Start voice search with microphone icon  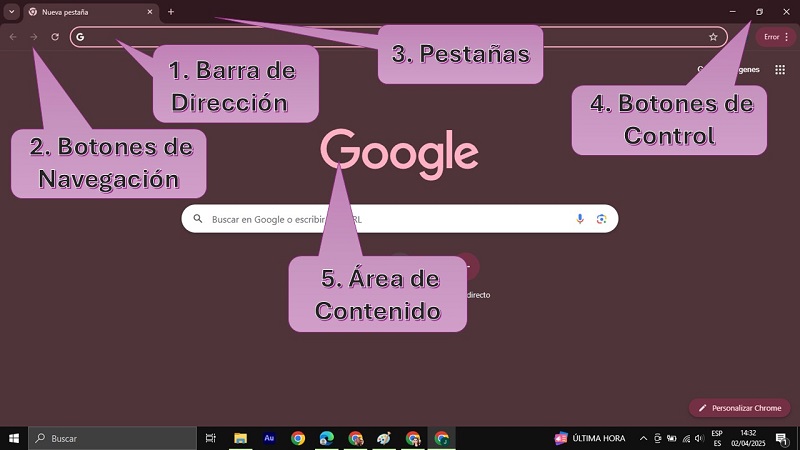click(x=580, y=219)
